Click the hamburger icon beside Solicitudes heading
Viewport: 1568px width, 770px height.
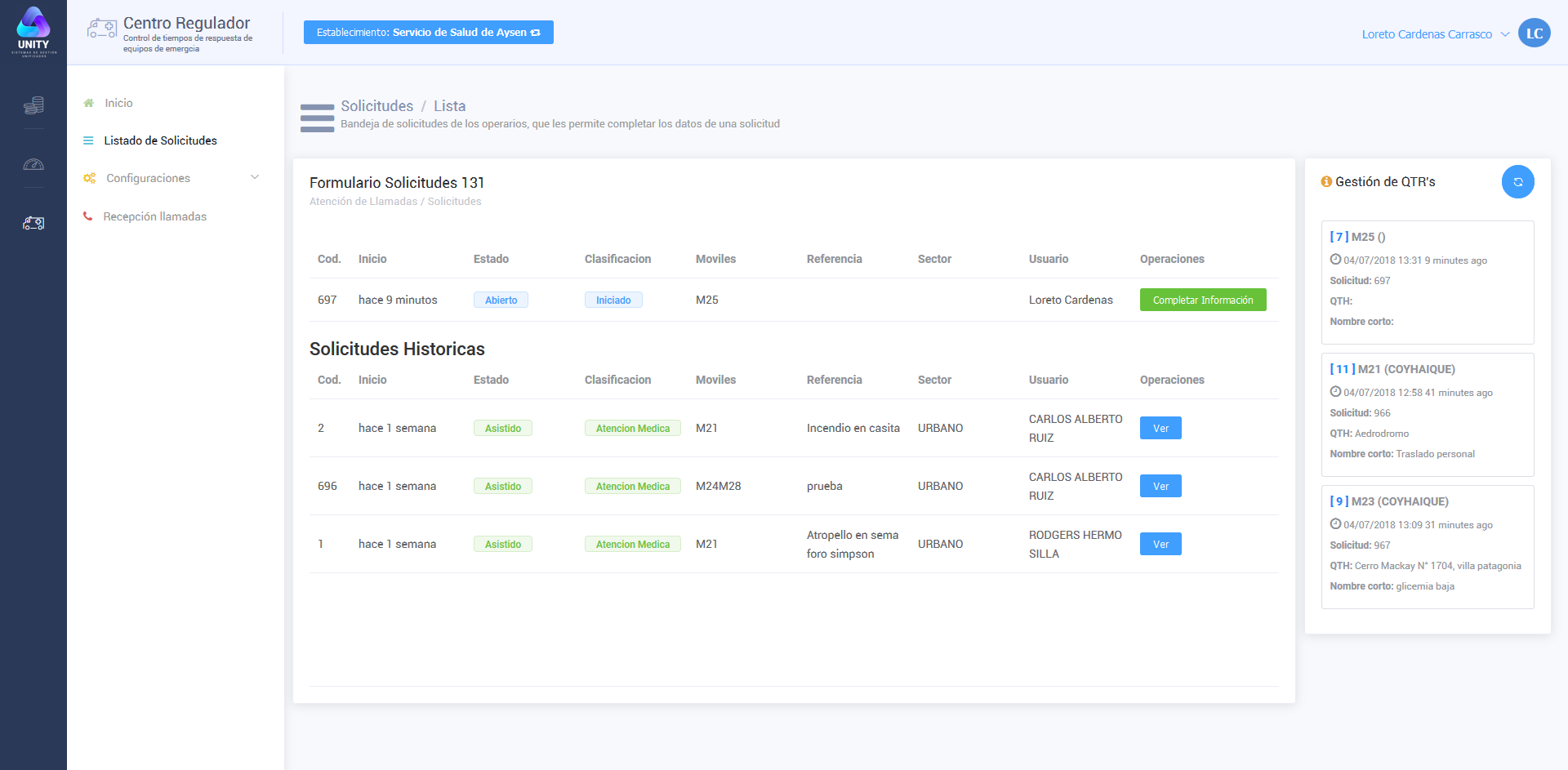(317, 118)
